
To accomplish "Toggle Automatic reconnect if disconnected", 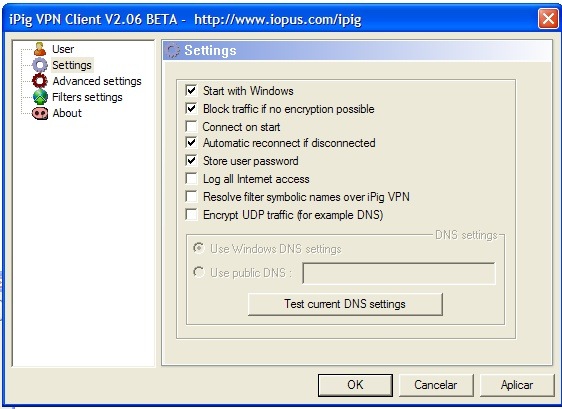I will (x=191, y=143).
